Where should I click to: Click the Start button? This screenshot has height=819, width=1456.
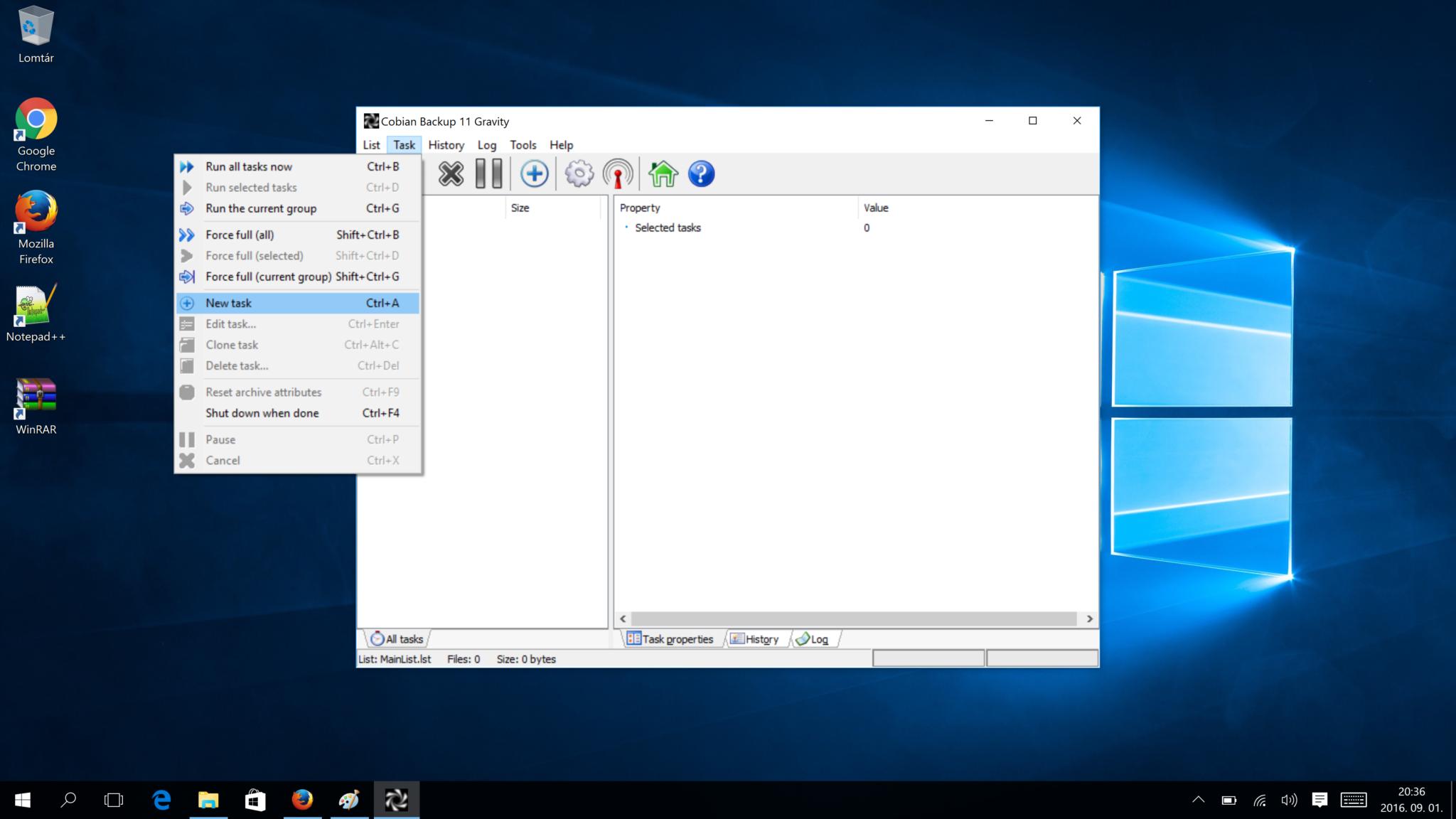point(22,799)
